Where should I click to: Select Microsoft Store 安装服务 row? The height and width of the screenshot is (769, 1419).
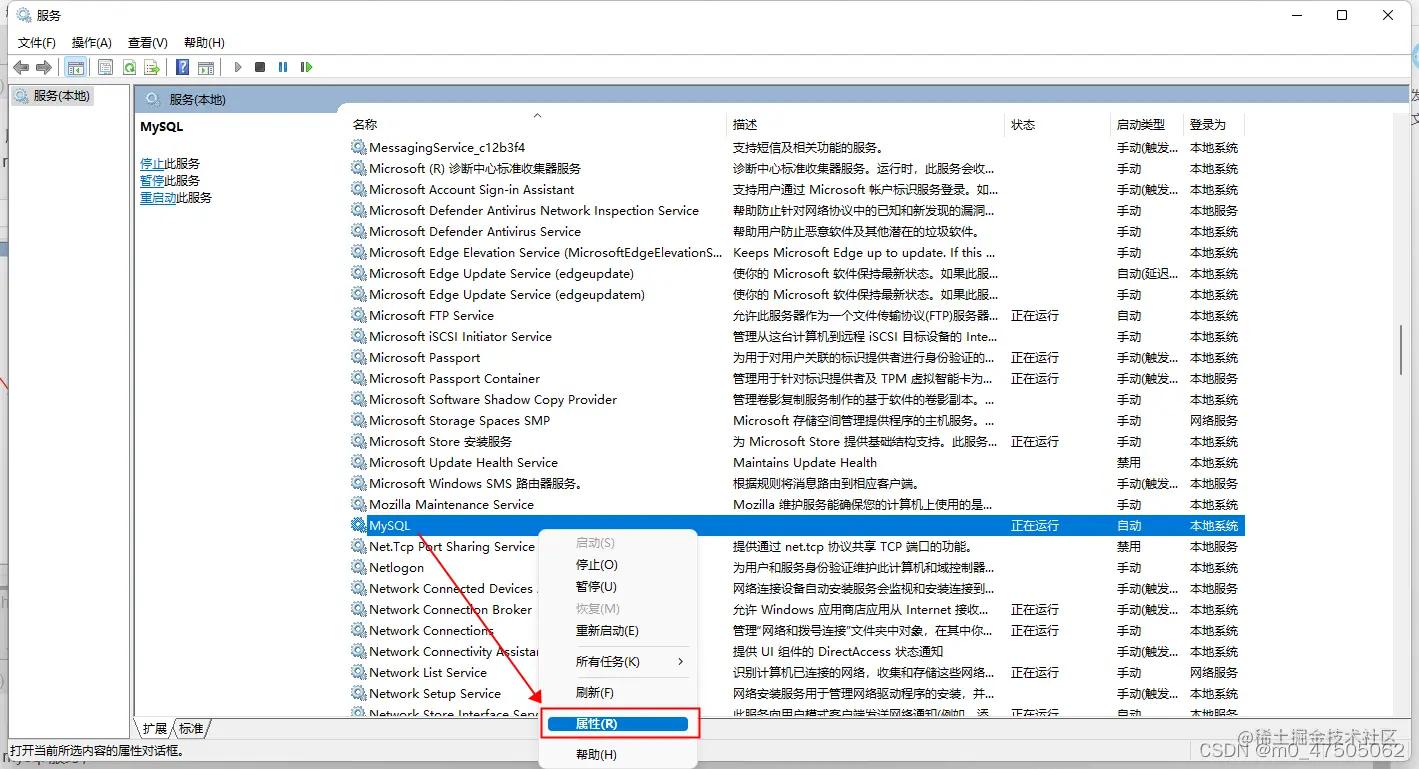[796, 441]
